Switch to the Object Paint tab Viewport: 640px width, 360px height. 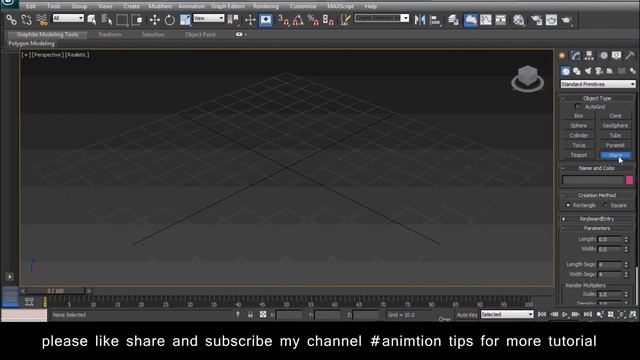click(200, 35)
